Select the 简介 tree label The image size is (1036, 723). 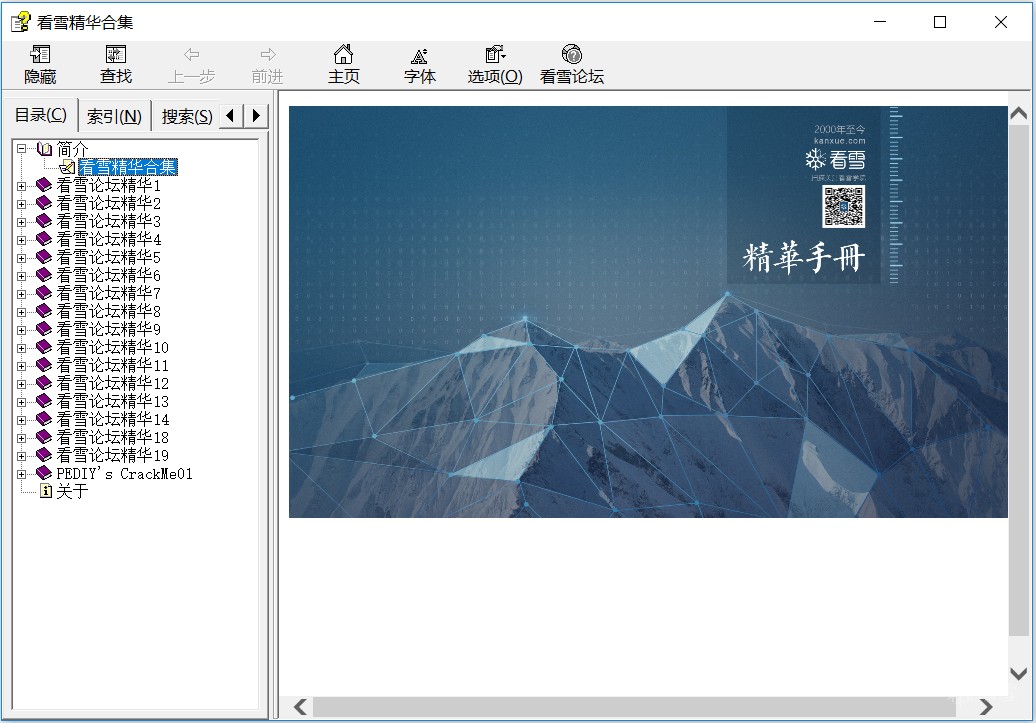coord(72,149)
